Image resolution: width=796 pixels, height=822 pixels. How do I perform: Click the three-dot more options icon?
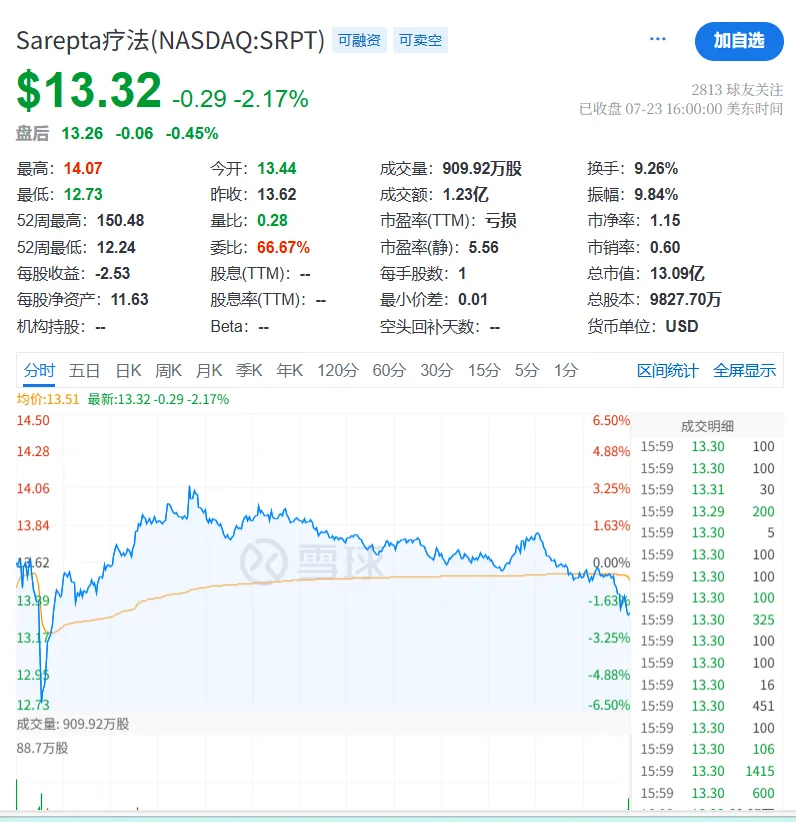coord(657,39)
